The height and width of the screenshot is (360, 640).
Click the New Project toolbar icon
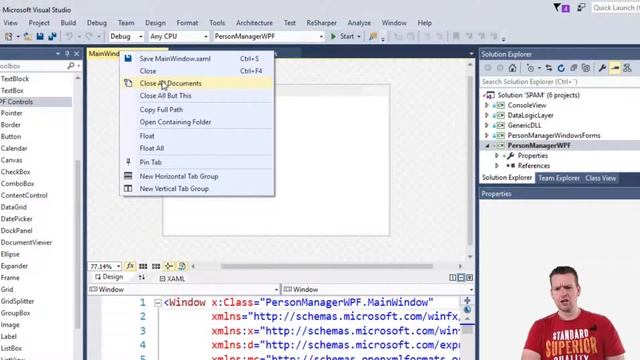click(x=8, y=36)
